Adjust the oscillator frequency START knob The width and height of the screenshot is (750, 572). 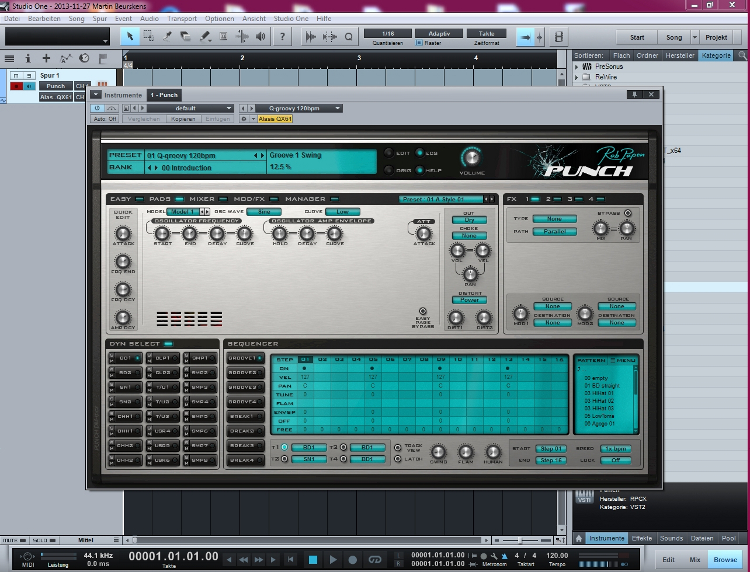click(x=162, y=233)
